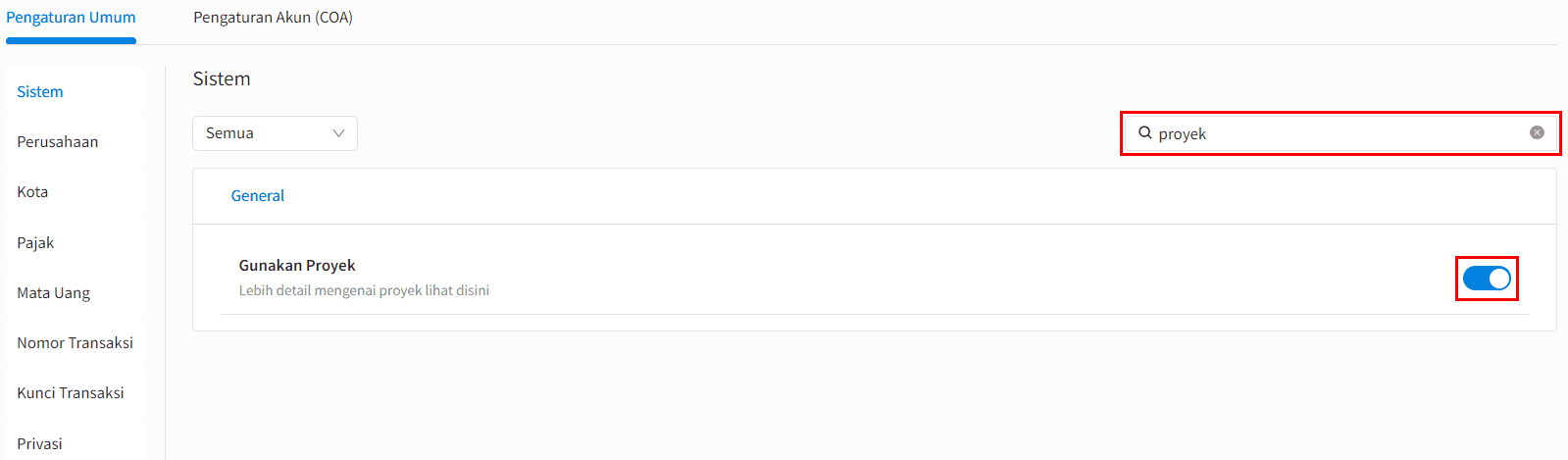Click the General section header
The image size is (1568, 460).
tap(258, 195)
